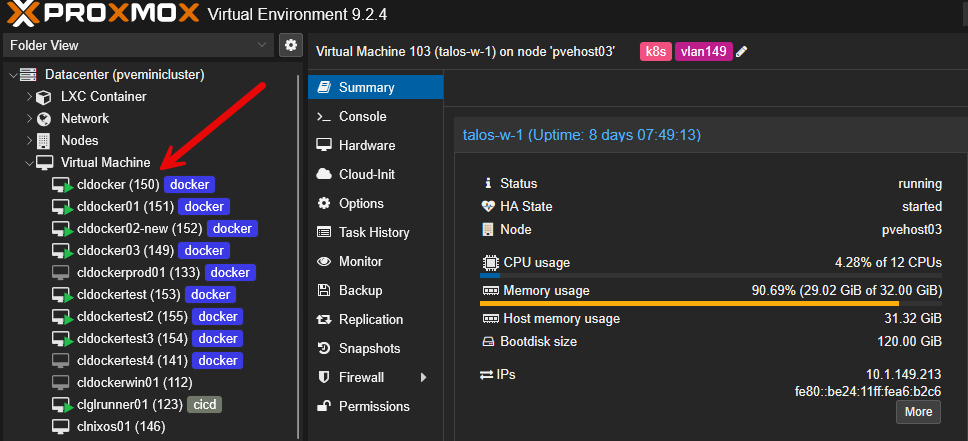
Task: Select VM cldockertest3 (154)
Action: pyautogui.click(x=132, y=338)
